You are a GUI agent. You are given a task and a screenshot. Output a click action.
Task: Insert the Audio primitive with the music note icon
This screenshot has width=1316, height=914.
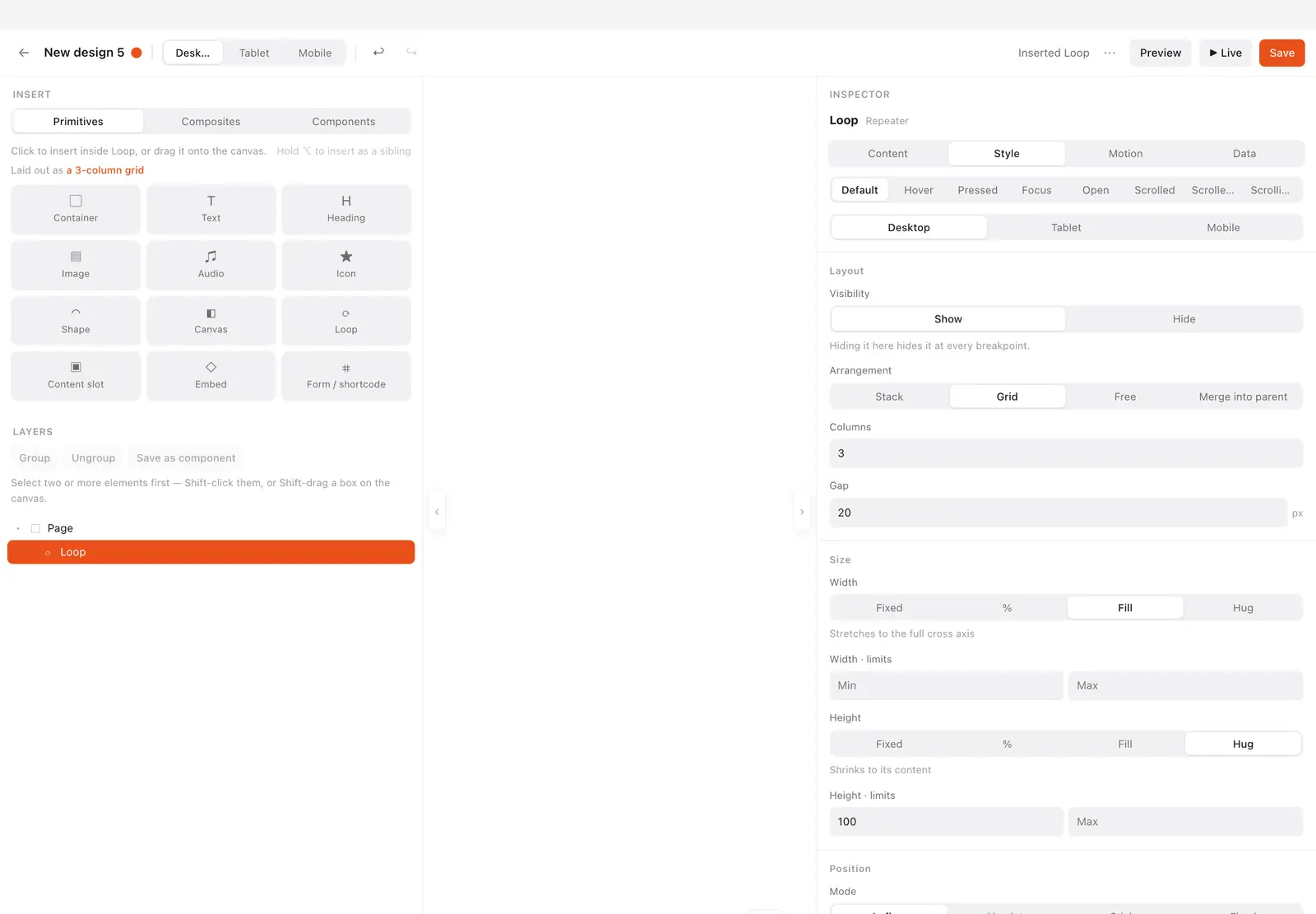pos(211,265)
